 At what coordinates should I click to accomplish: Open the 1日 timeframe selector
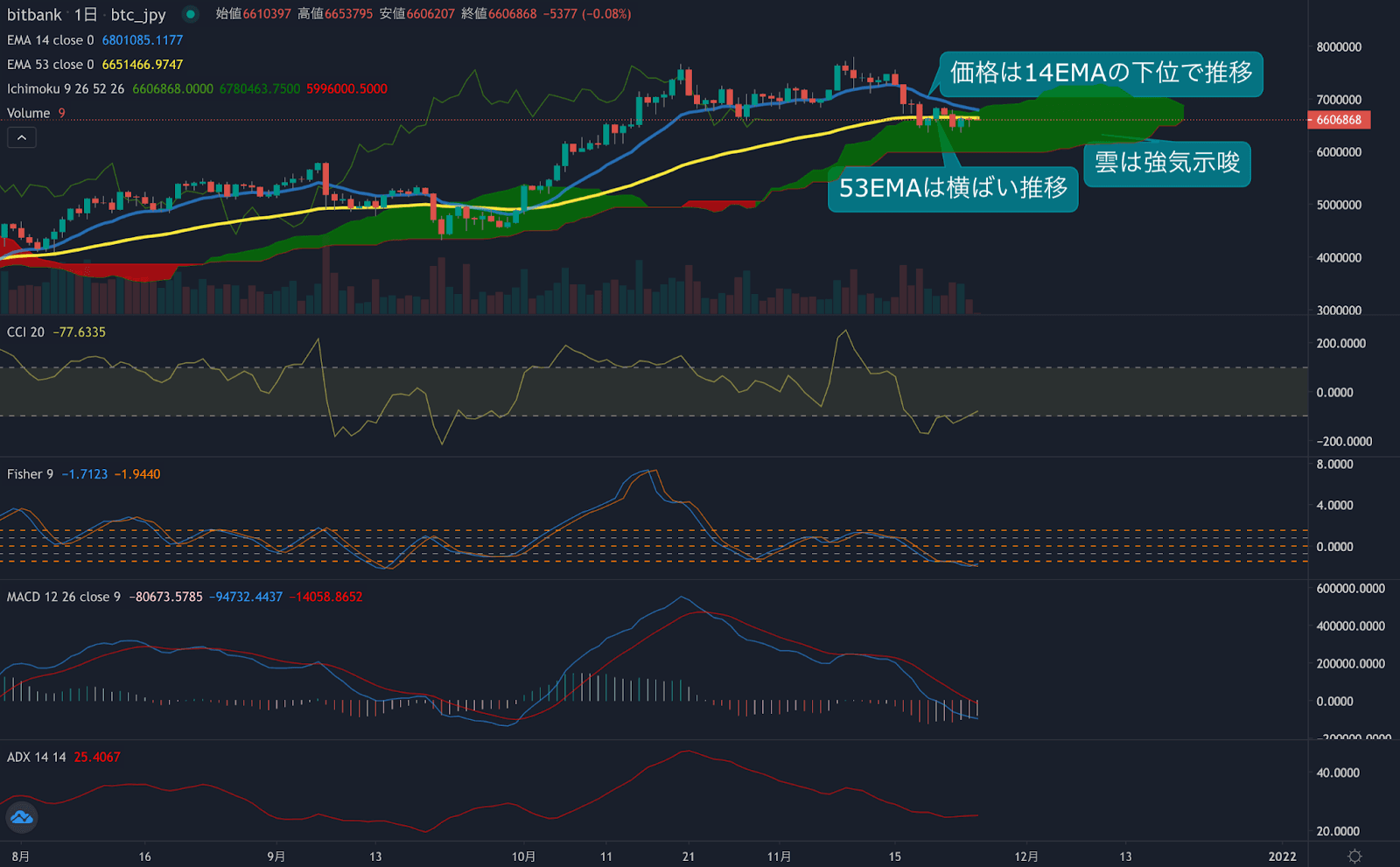[87, 14]
